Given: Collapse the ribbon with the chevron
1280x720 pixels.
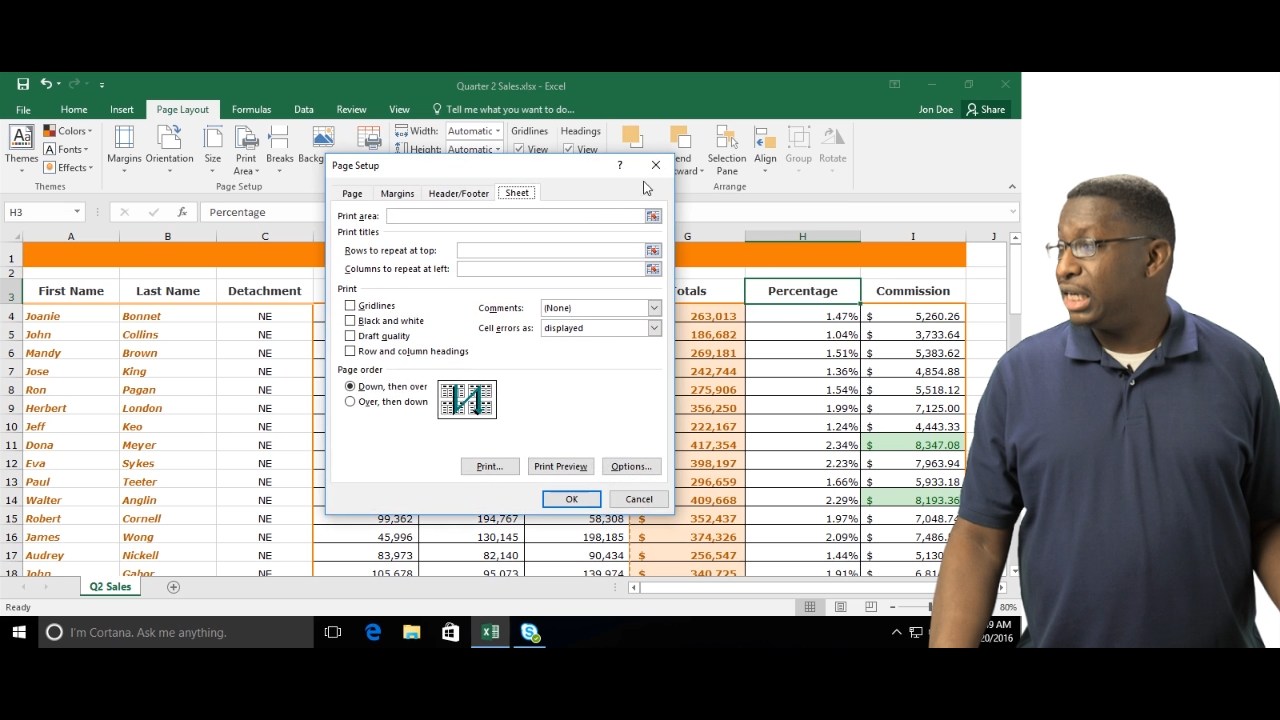Looking at the screenshot, I should pos(1011,186).
